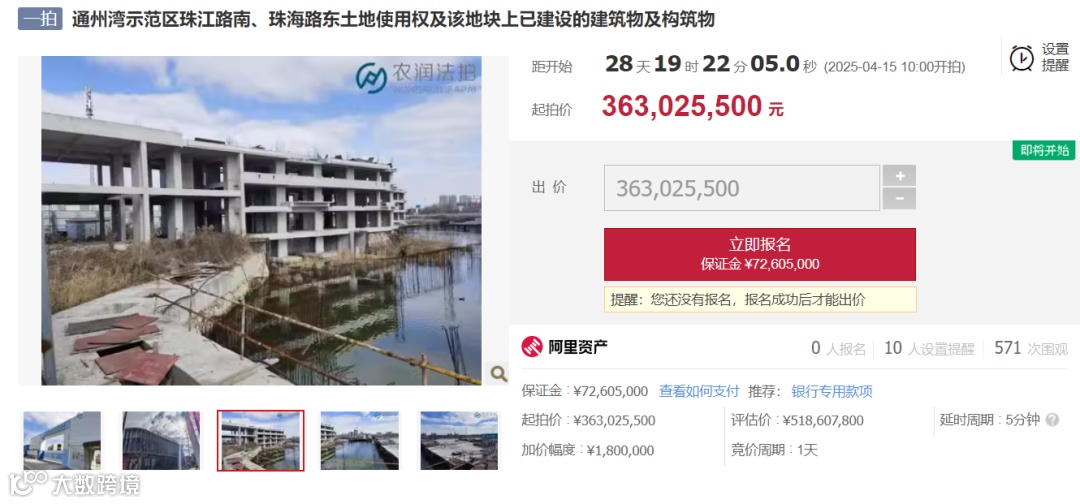
Task: Click the 阿里资产 red logo icon
Action: (x=532, y=347)
